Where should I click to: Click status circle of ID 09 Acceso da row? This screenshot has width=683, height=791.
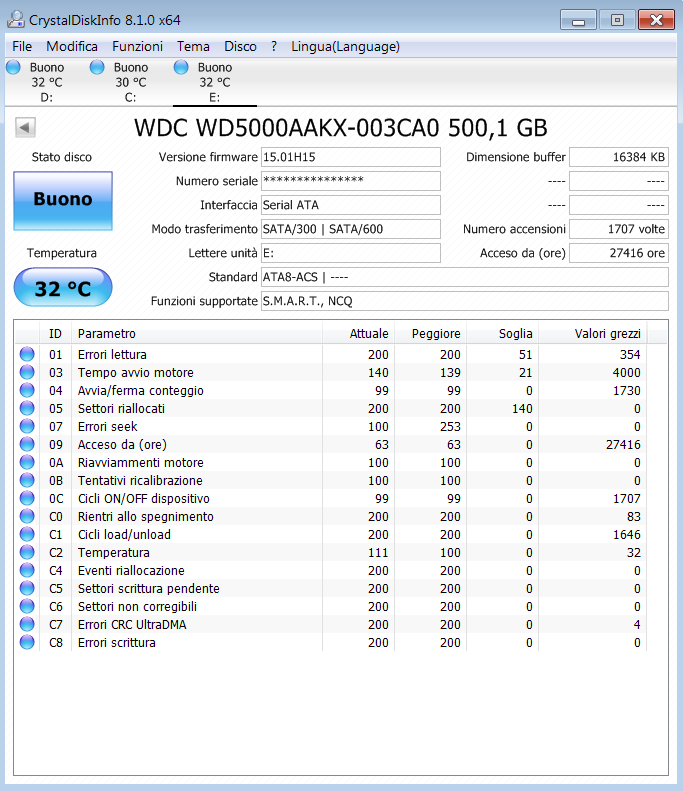(x=27, y=444)
